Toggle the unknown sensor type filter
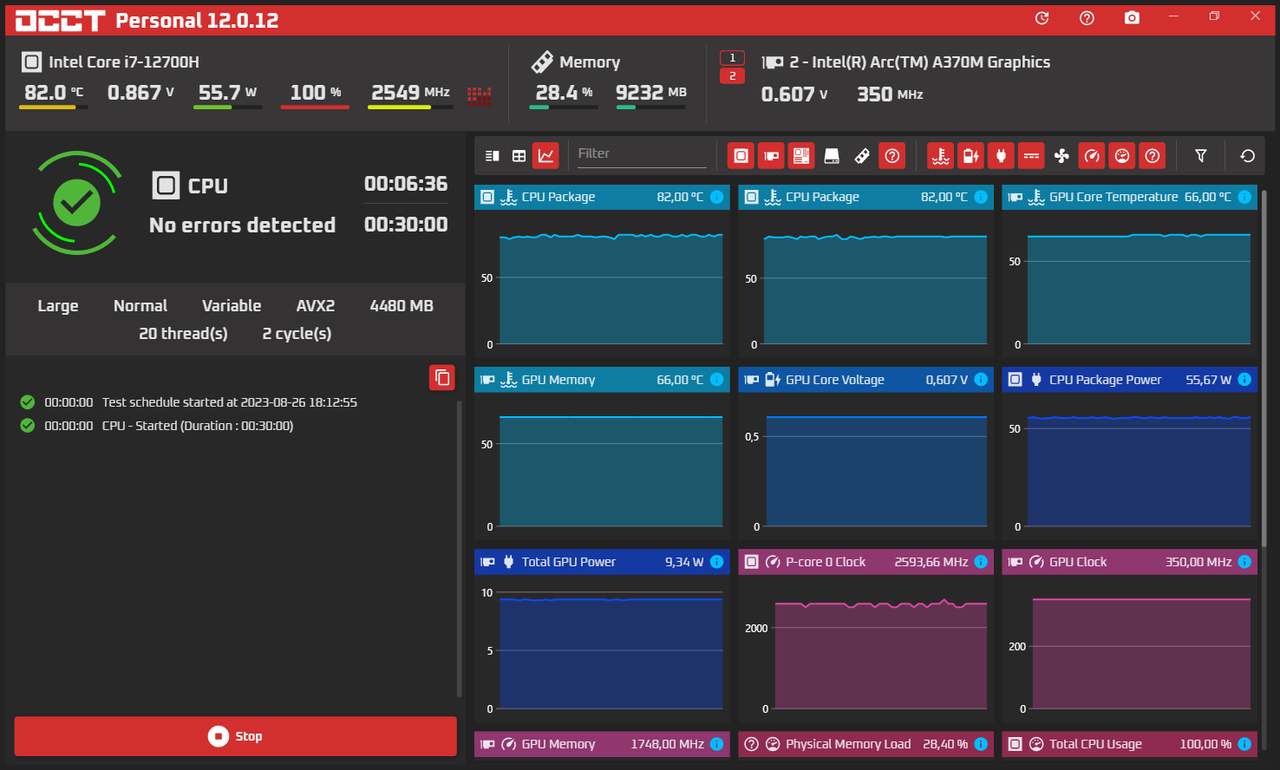This screenshot has height=770, width=1280. [x=1152, y=155]
